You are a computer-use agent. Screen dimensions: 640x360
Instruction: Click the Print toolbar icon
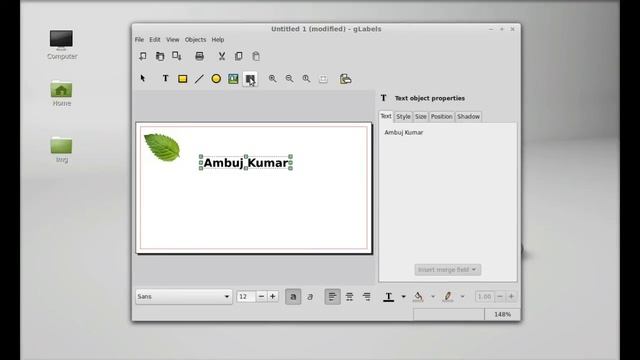[199, 56]
